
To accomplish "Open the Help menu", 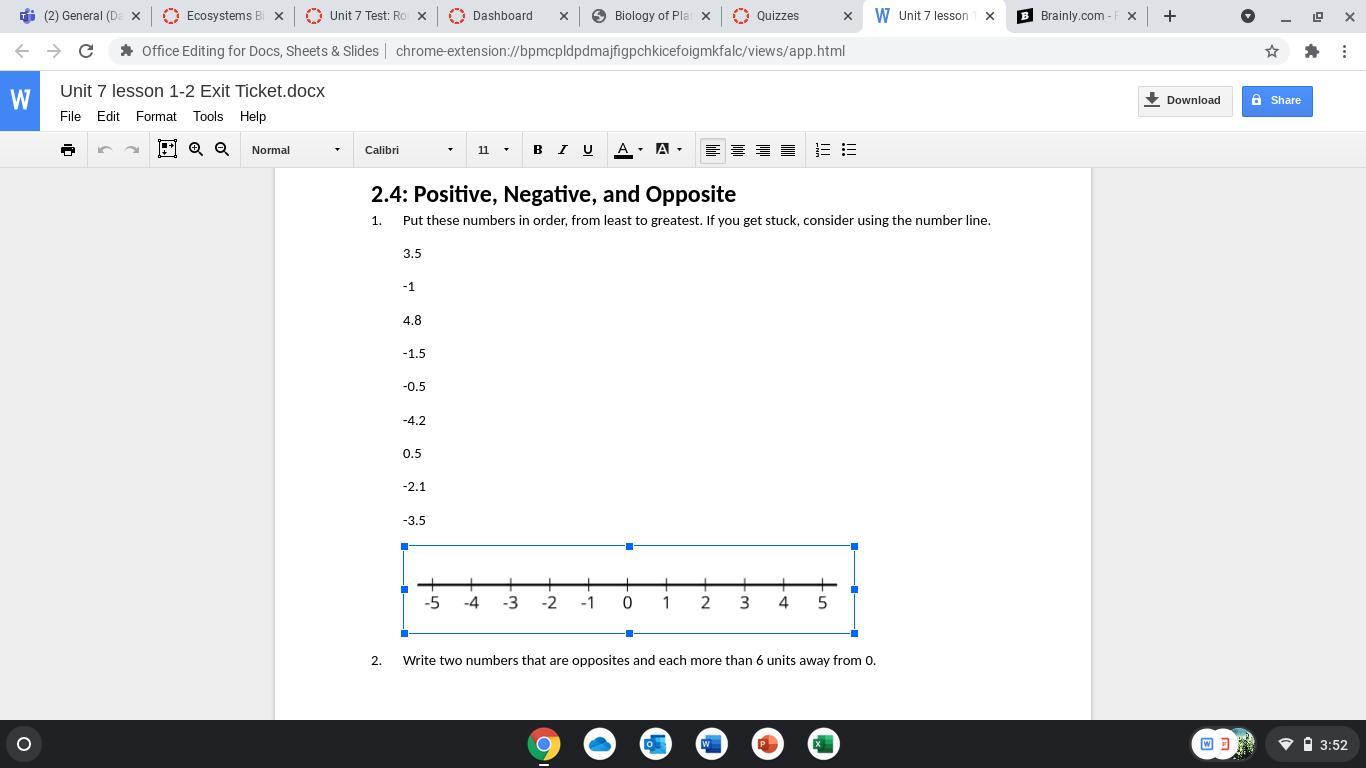I will pyautogui.click(x=253, y=116).
